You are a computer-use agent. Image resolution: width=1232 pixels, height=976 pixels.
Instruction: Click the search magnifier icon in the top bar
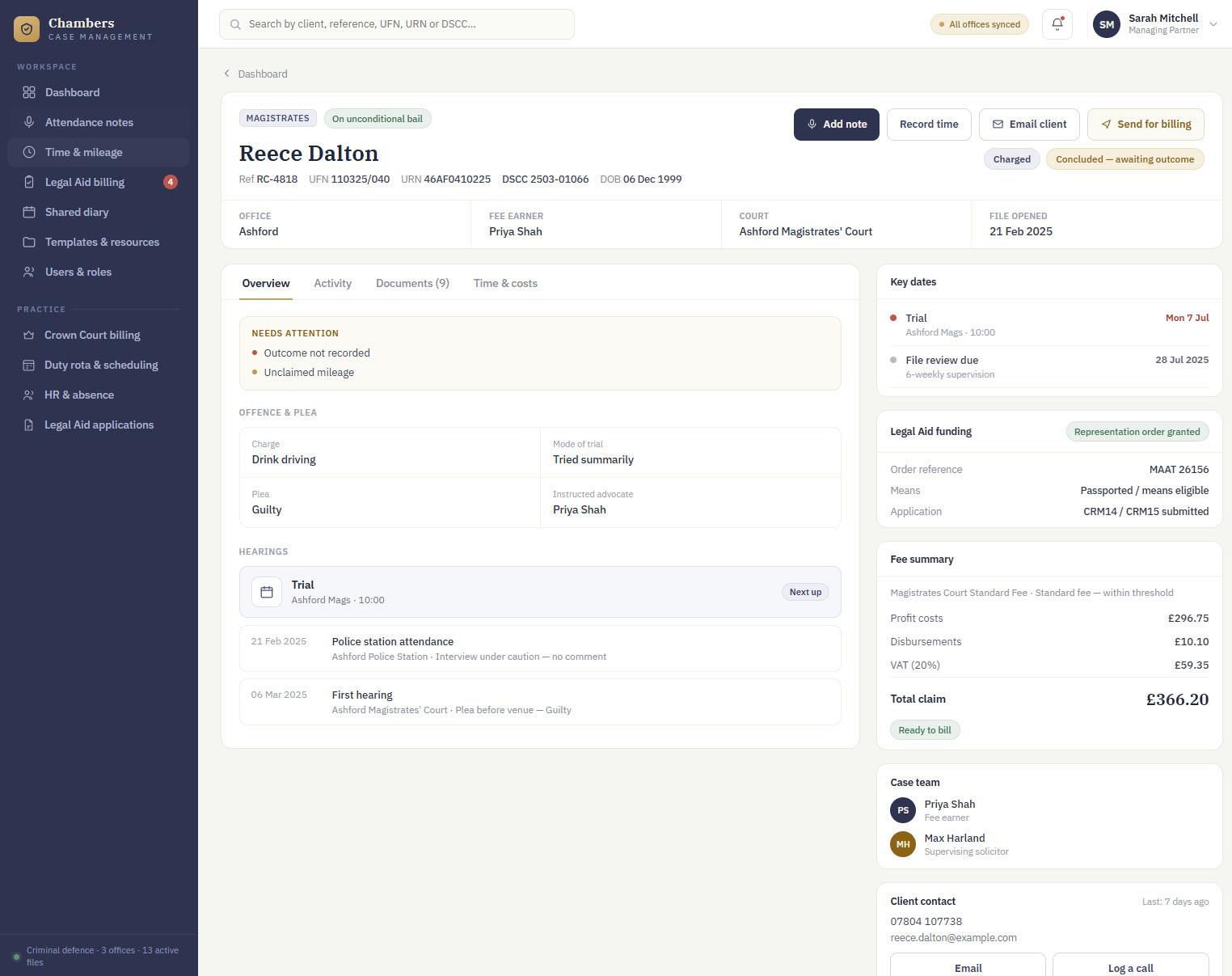coord(235,24)
